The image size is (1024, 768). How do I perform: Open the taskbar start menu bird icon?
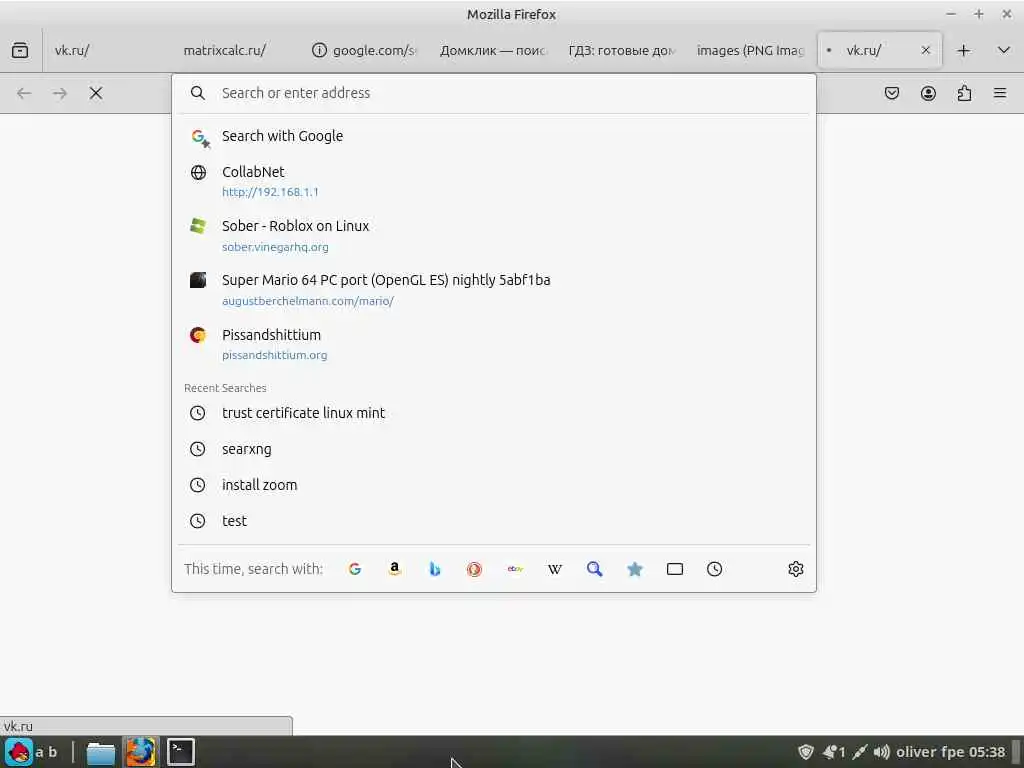coord(19,752)
